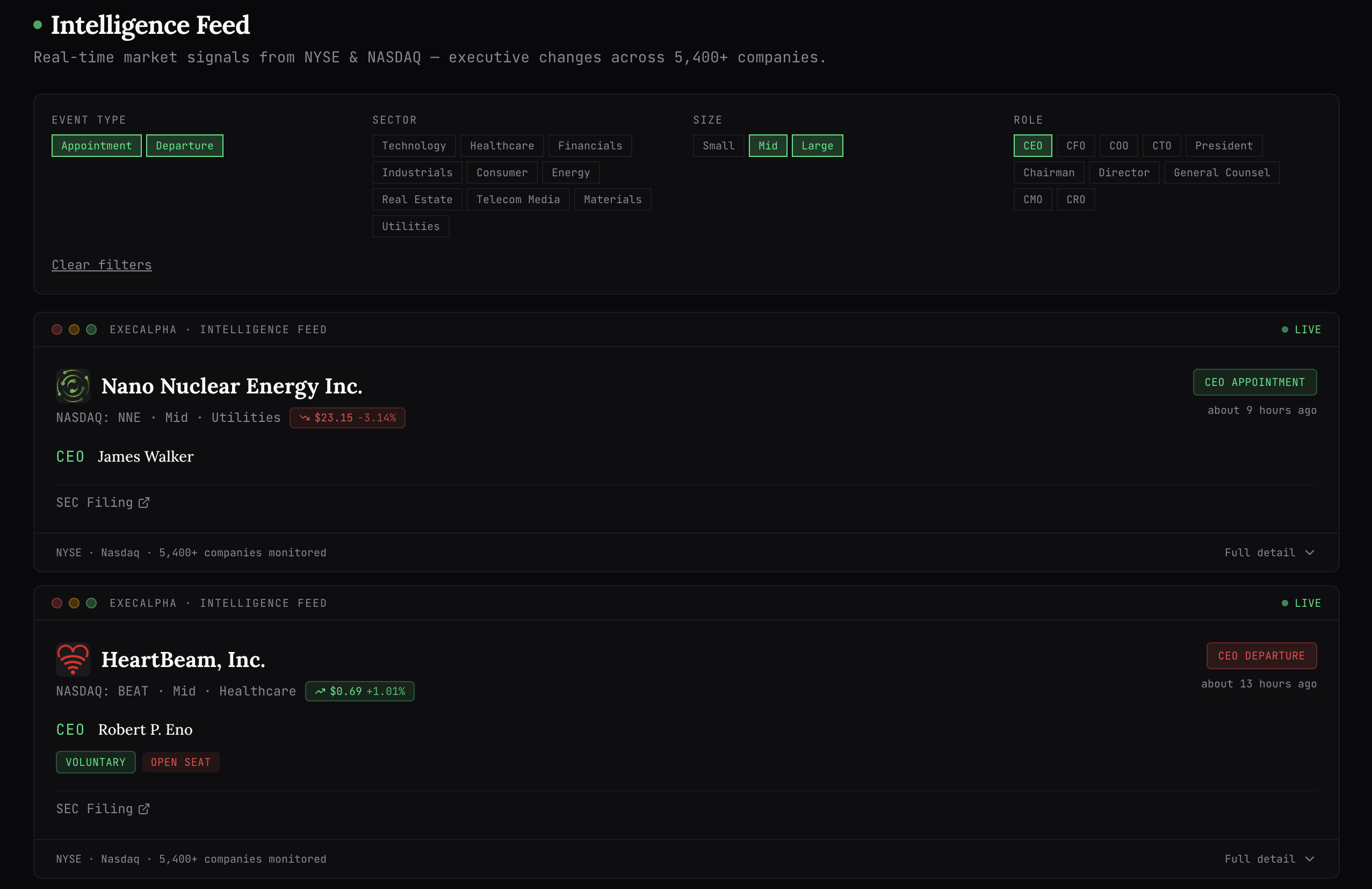Viewport: 1372px width, 889px height.
Task: Click the HeartBeam, Inc. company name
Action: [183, 659]
